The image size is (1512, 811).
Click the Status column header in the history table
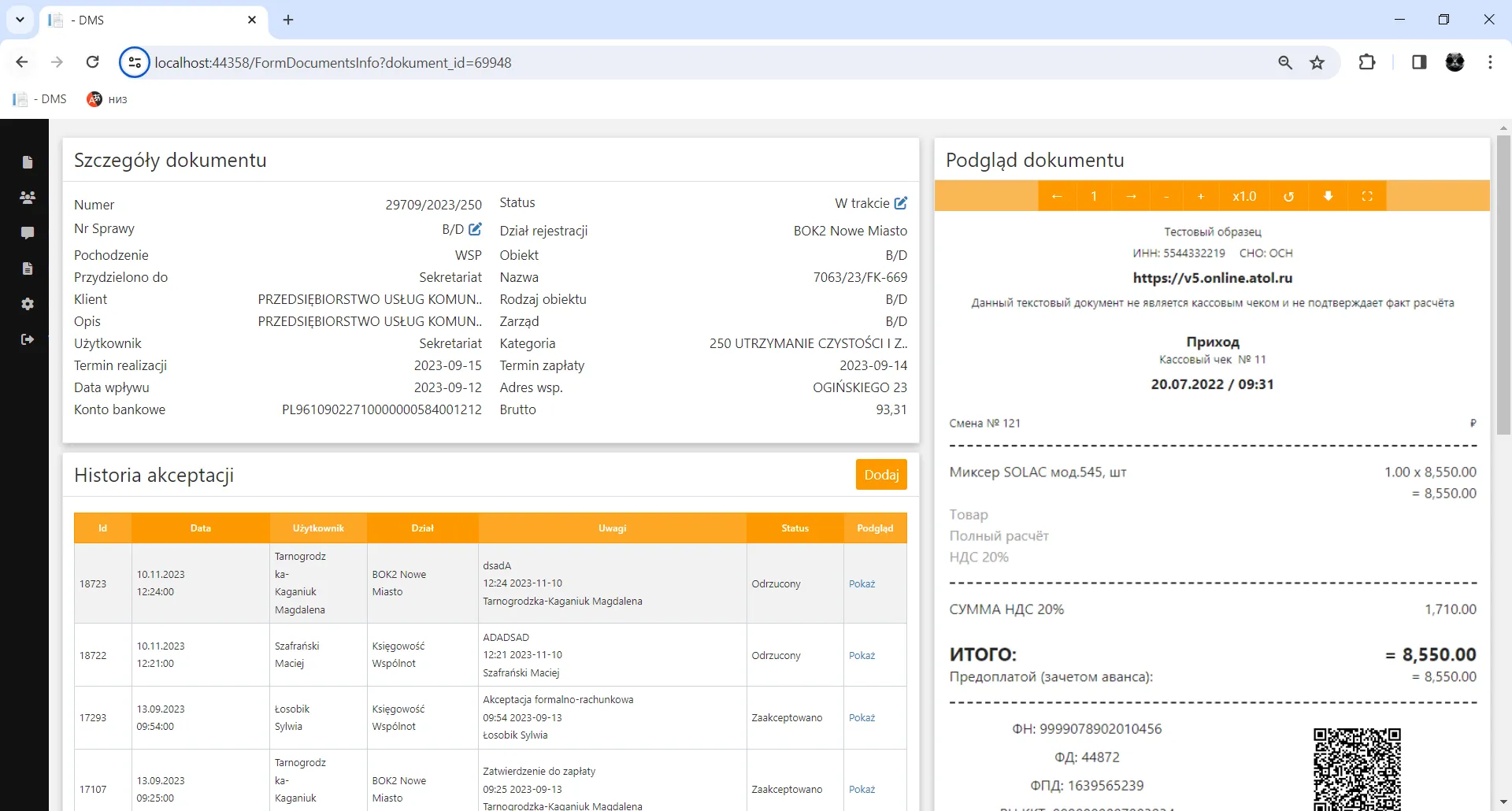795,528
